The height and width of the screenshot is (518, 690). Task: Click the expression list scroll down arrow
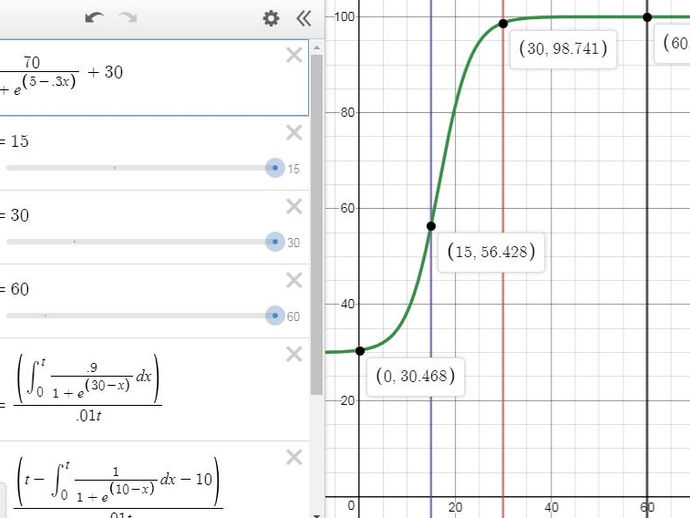tap(316, 515)
